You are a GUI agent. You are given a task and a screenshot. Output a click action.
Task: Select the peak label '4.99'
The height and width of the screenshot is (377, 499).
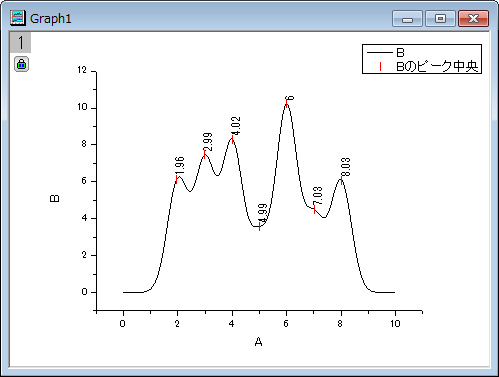pos(263,213)
